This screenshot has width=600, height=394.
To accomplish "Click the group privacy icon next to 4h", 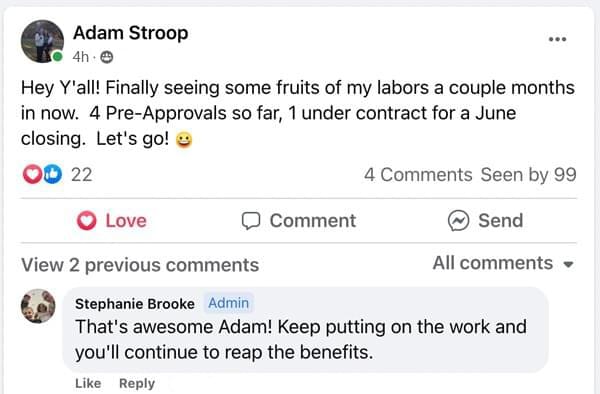I will click(106, 57).
